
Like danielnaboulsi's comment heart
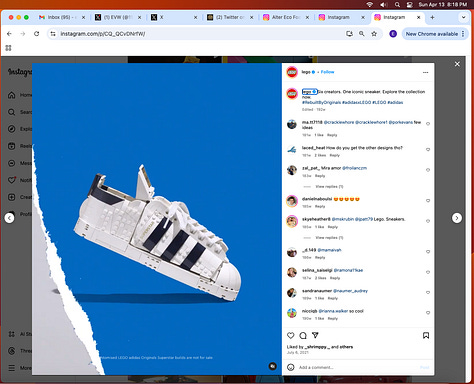tap(428, 201)
